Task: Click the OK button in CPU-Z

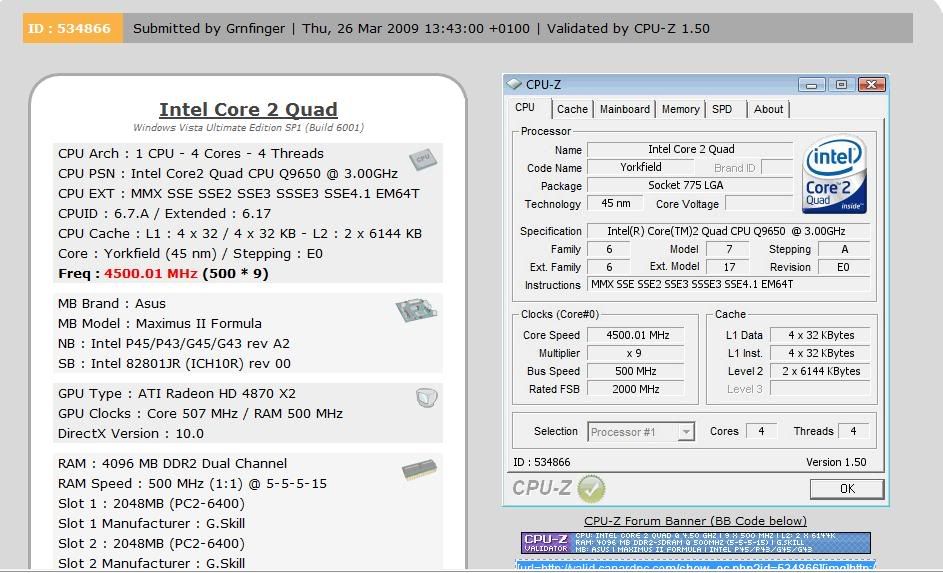Action: coord(847,489)
